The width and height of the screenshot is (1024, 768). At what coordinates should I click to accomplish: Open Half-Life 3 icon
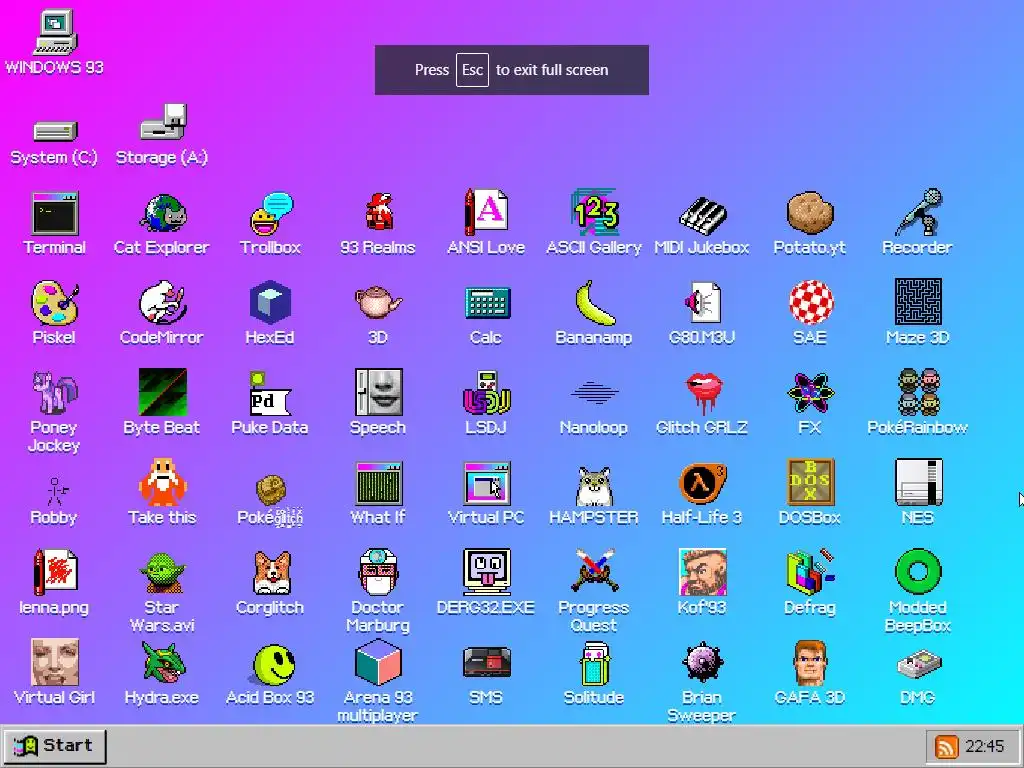(x=702, y=483)
